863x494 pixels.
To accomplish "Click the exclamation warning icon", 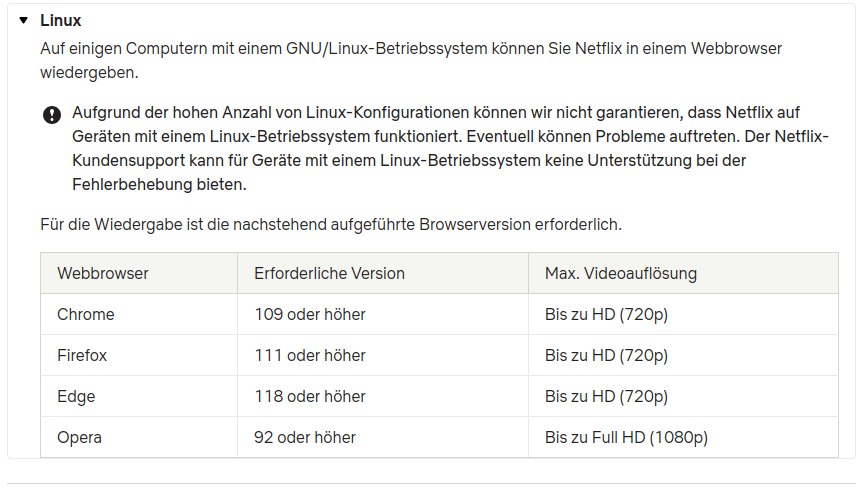I will coord(52,115).
